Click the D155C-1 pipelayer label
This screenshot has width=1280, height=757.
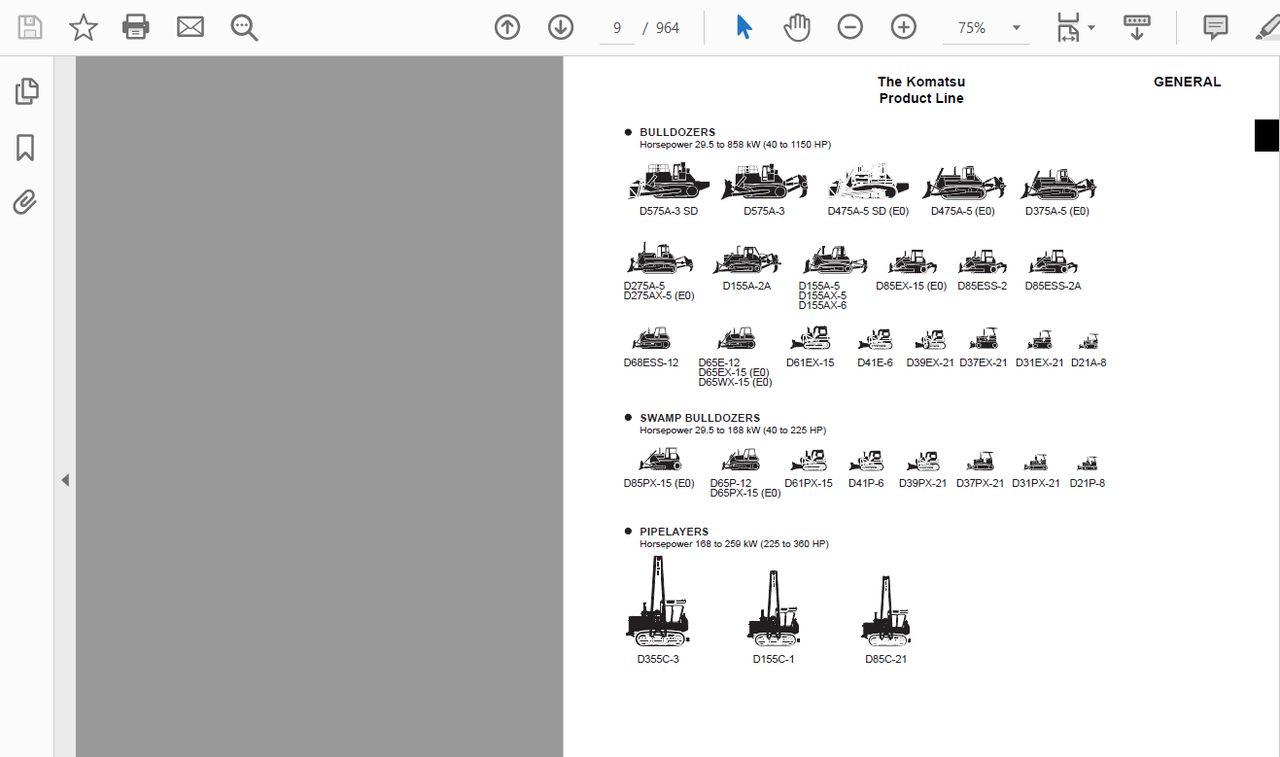tap(773, 659)
